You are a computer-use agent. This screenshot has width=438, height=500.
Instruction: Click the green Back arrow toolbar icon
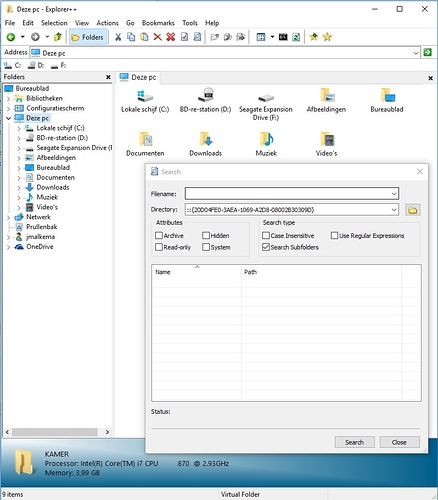pos(11,37)
